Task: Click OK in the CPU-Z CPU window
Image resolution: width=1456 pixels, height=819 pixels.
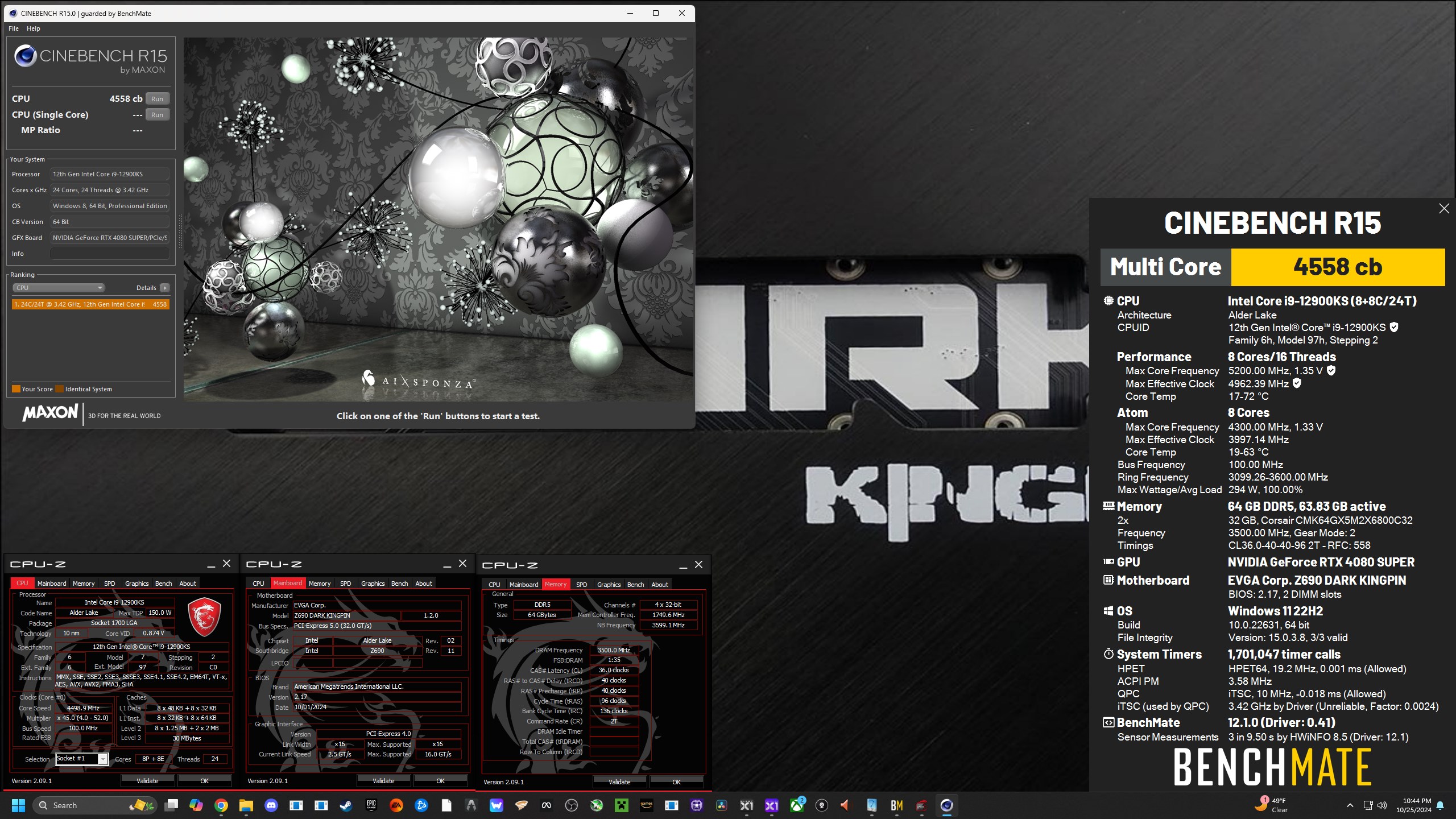Action: click(204, 781)
